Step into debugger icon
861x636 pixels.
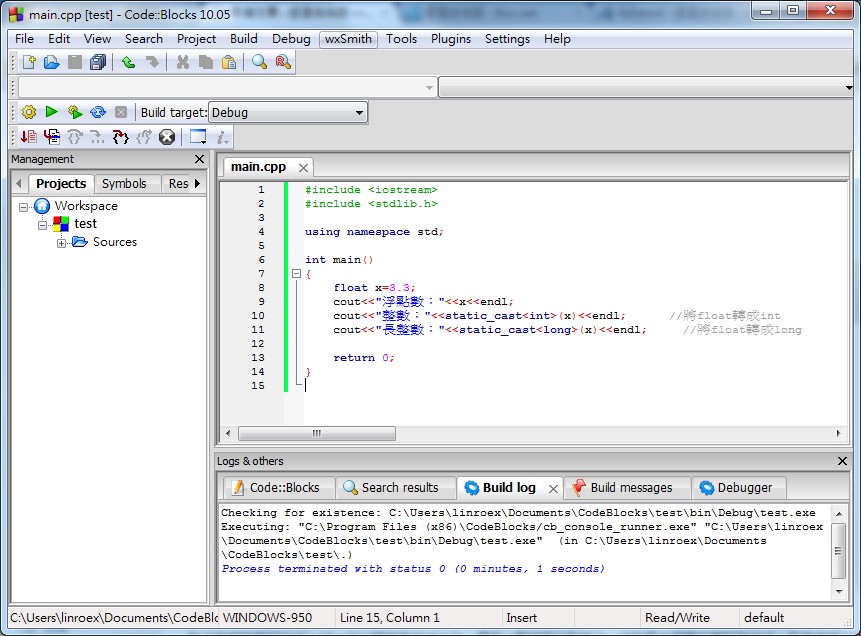click(120, 137)
